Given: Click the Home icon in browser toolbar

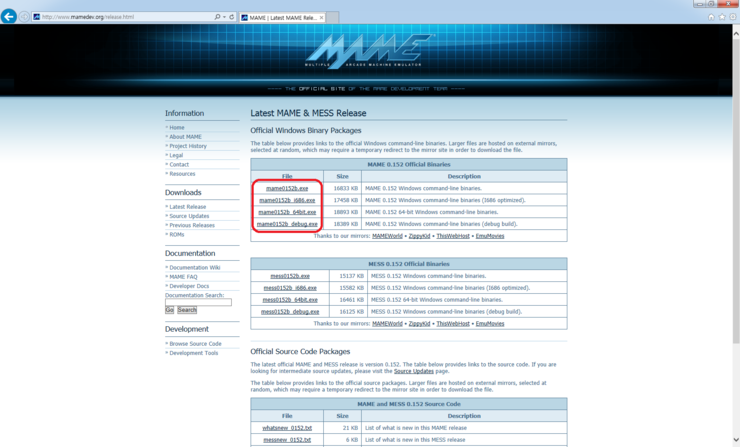Looking at the screenshot, I should tap(711, 17).
